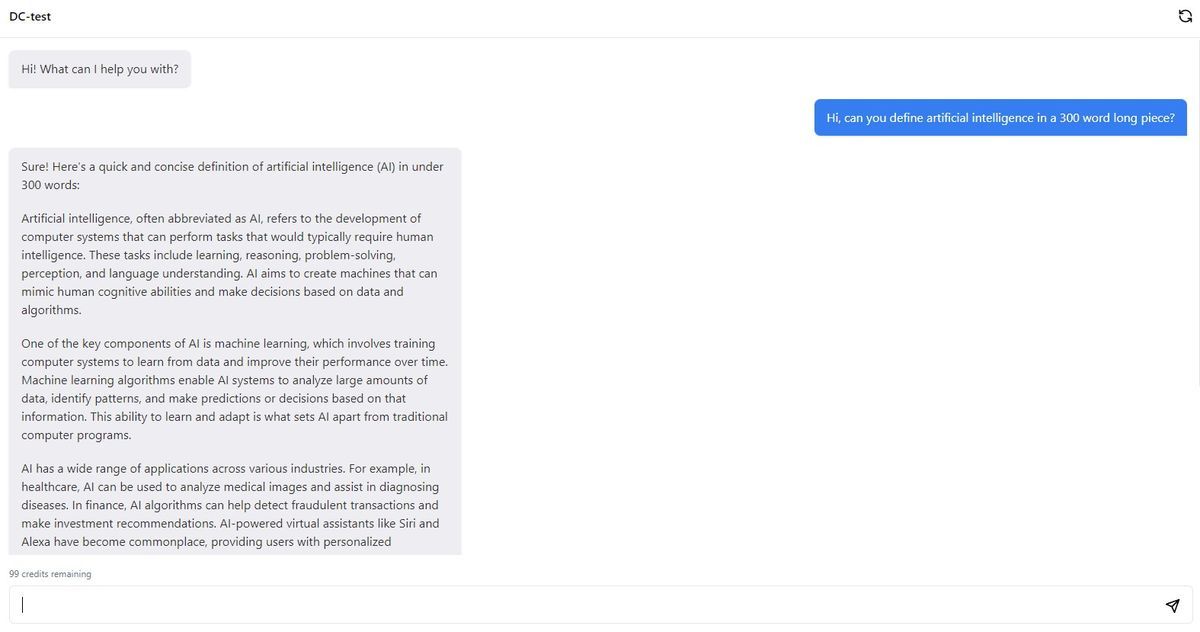Click the refresh conversation icon
Viewport: 1200px width, 632px height.
tap(1185, 16)
